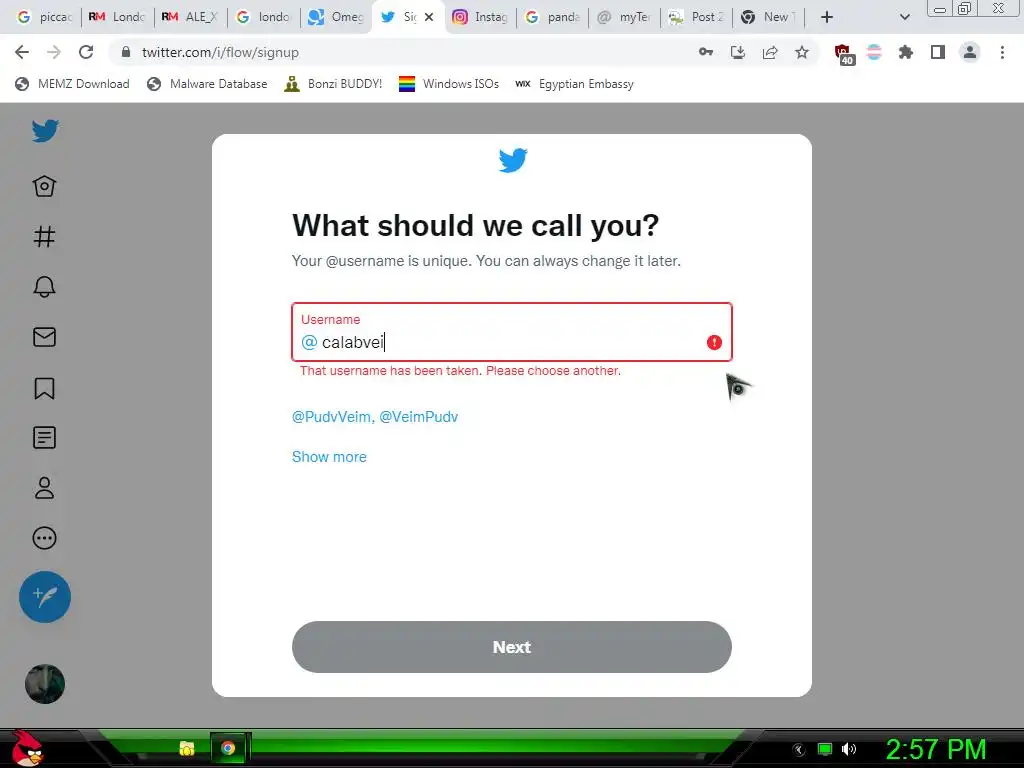Switch to the New Tab tab
This screenshot has height=768, width=1024.
769,17
